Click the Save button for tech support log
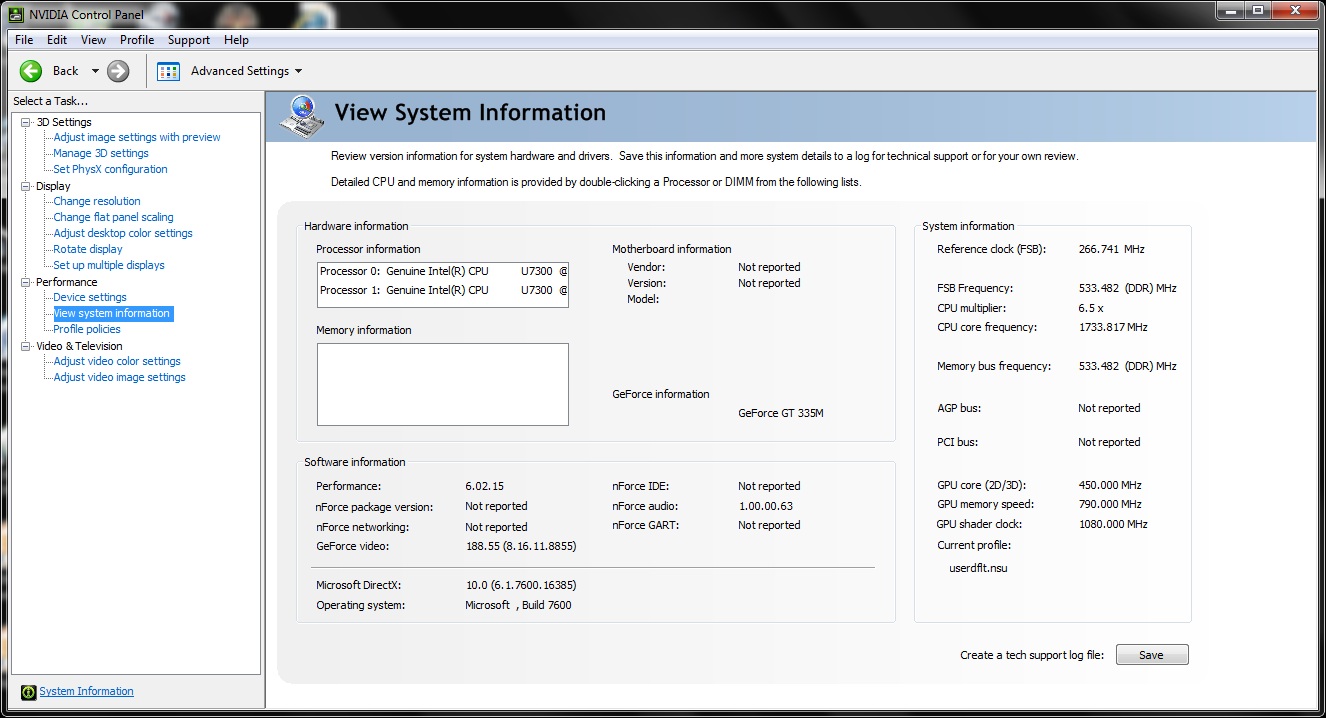This screenshot has height=718, width=1326. (x=1152, y=655)
